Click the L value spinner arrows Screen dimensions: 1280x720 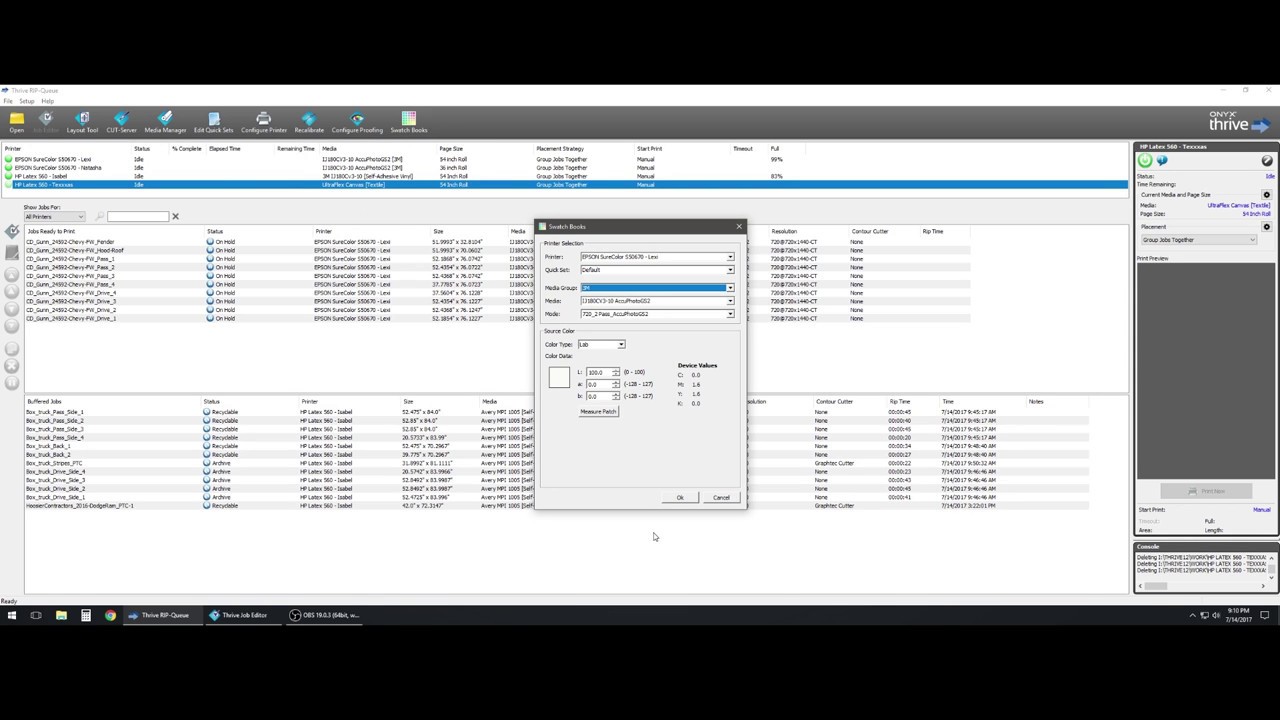click(616, 373)
